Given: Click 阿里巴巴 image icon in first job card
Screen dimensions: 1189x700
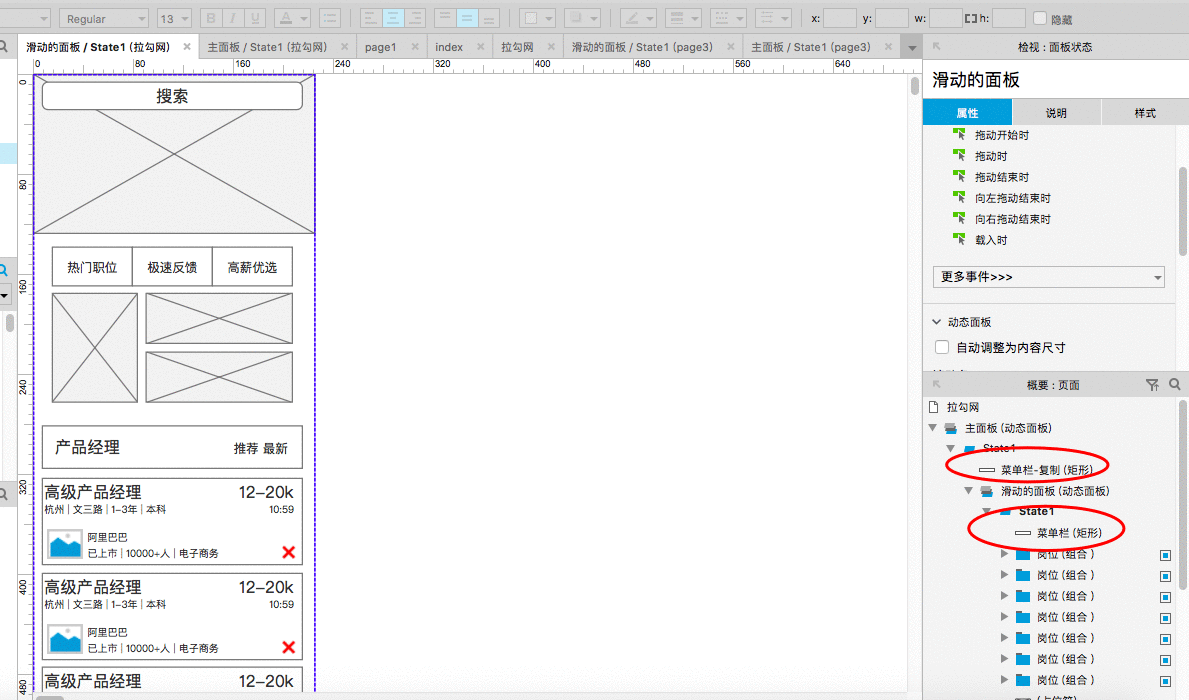Looking at the screenshot, I should (x=65, y=544).
